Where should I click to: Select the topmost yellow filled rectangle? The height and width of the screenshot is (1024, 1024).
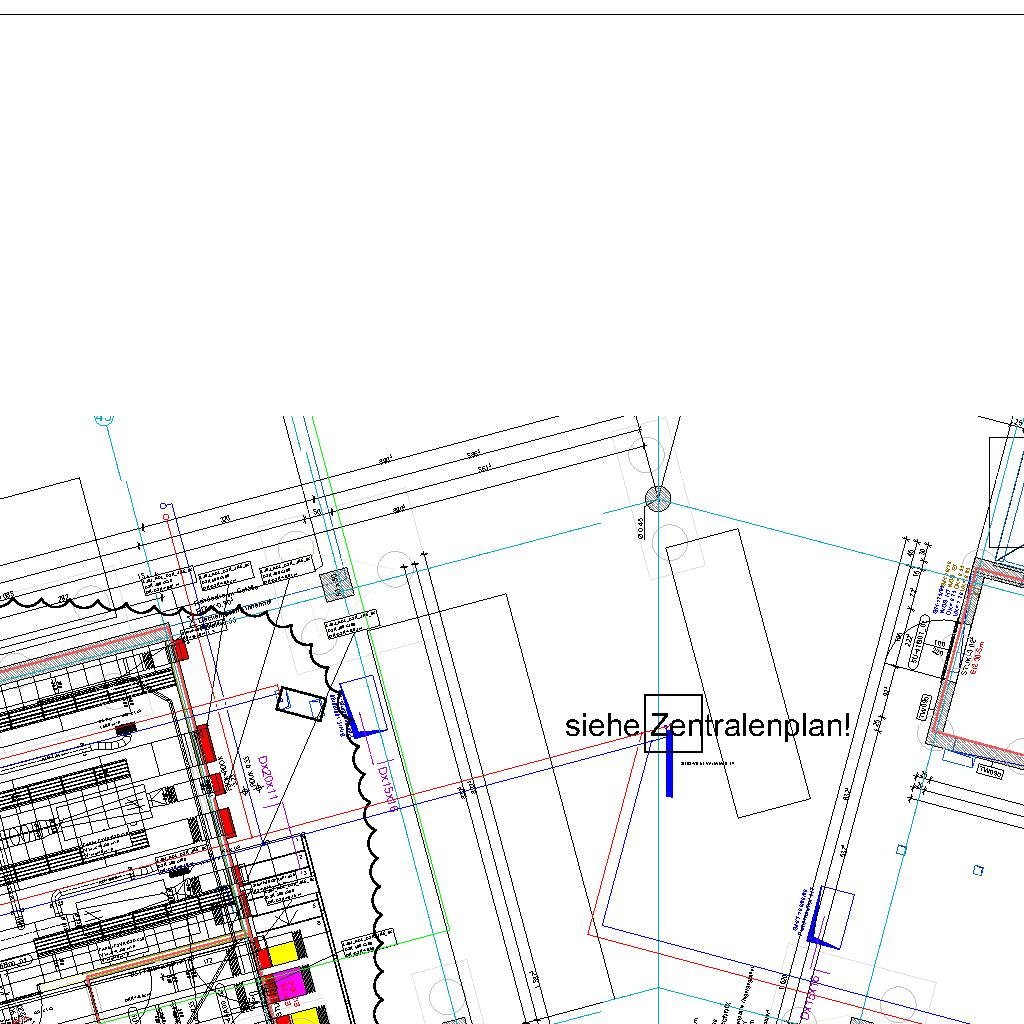[286, 952]
